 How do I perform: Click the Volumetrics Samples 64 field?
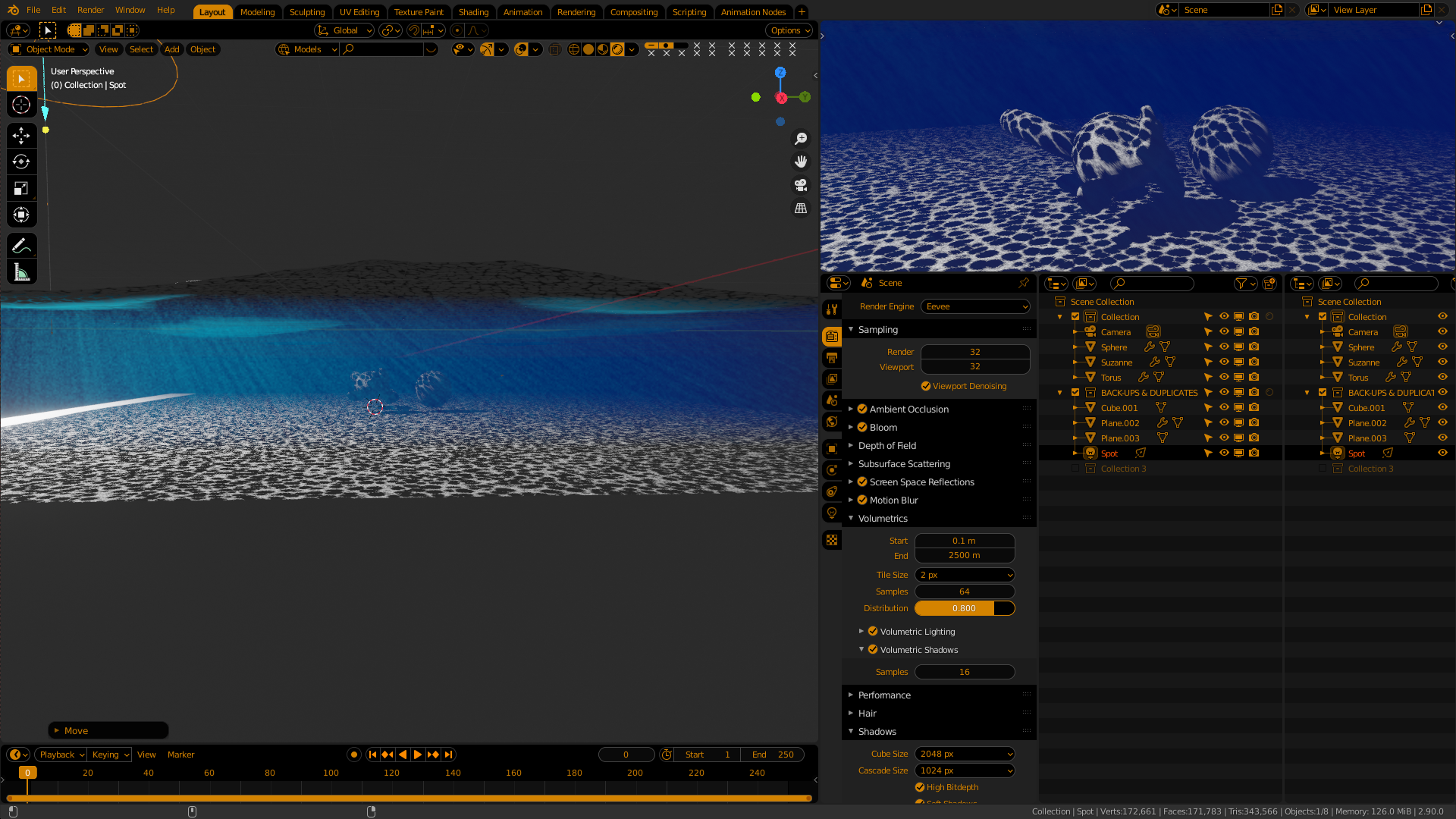coord(965,591)
